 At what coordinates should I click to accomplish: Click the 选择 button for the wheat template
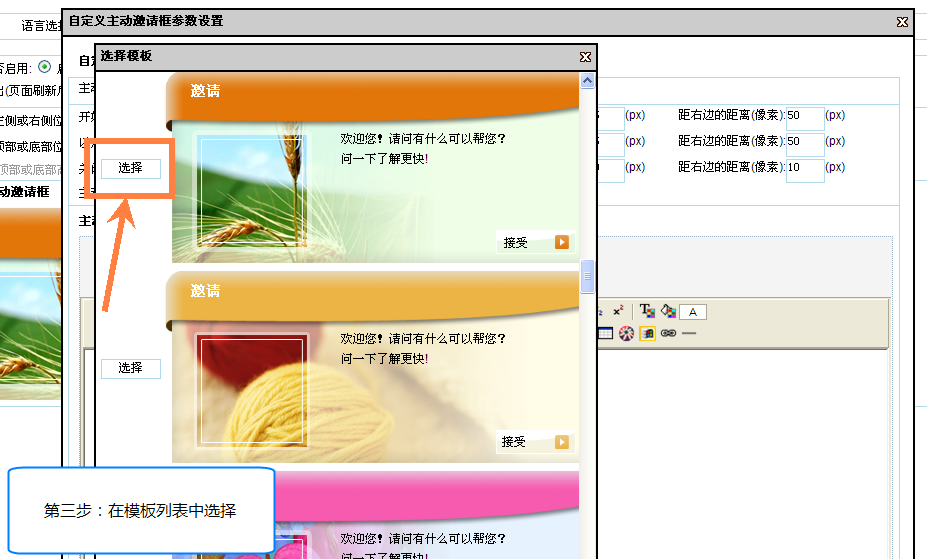[x=130, y=168]
